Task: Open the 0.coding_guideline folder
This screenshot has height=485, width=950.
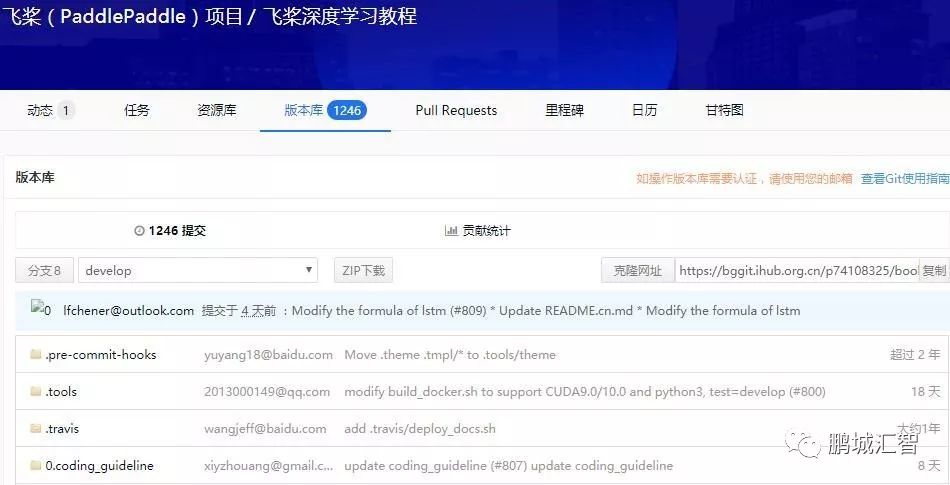Action: (x=99, y=466)
